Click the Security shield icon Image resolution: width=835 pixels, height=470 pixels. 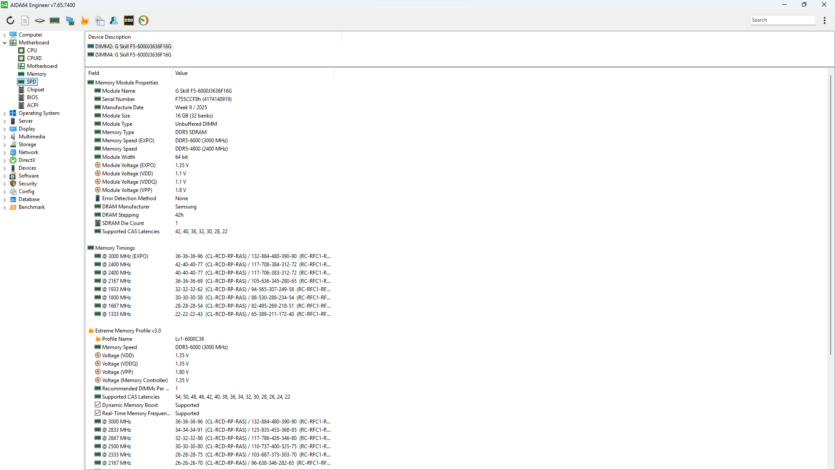point(13,183)
